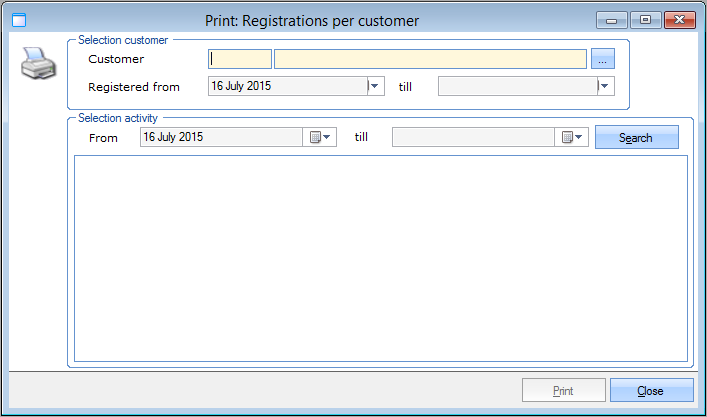Screen dimensions: 707x417
Task: Maximize the Print Registrations window
Action: 645,20
